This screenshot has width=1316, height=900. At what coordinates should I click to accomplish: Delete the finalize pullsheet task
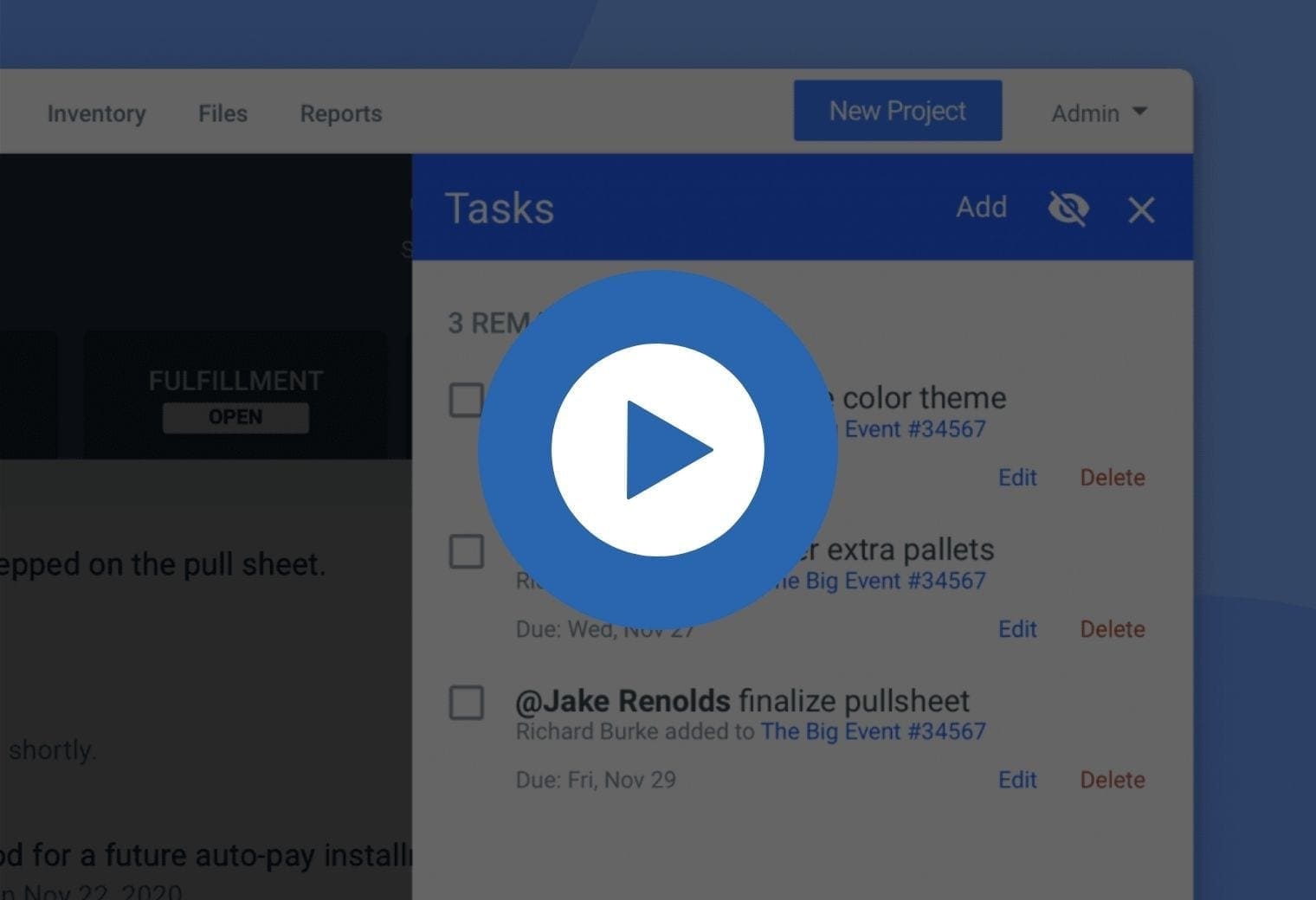pos(1113,780)
